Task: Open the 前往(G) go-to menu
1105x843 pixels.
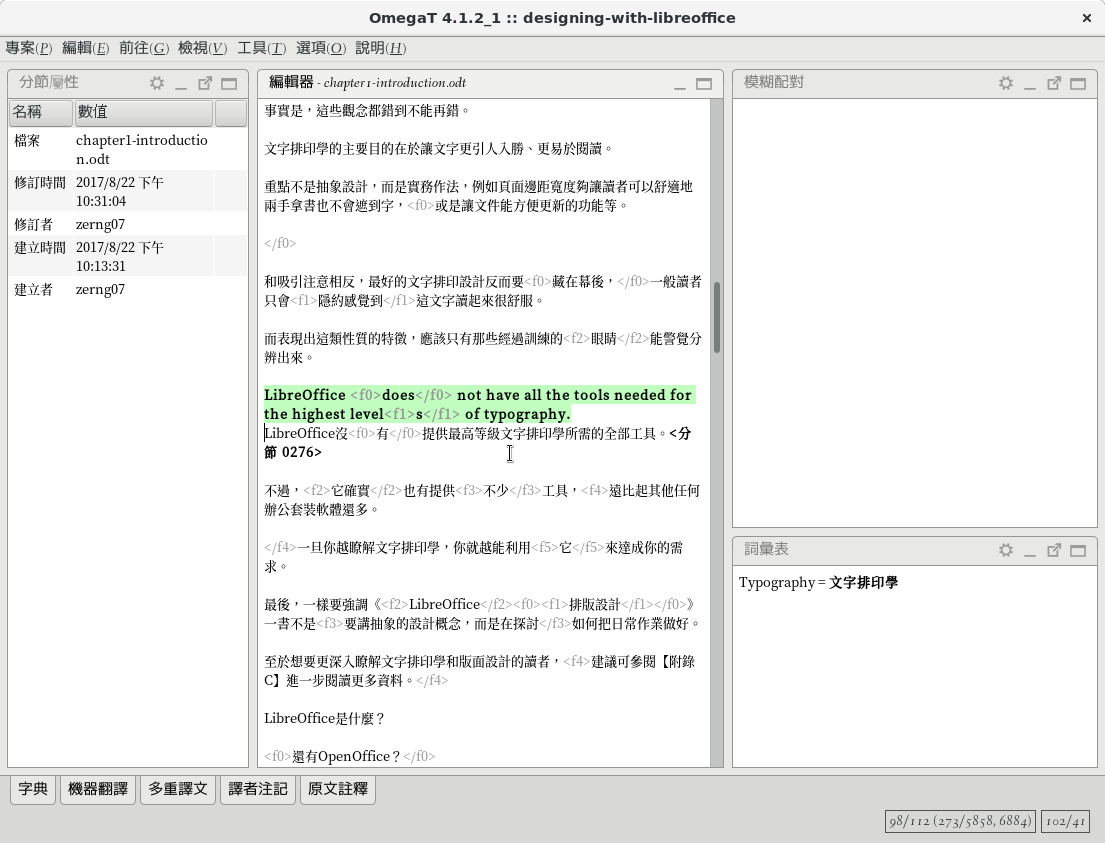Action: click(144, 48)
